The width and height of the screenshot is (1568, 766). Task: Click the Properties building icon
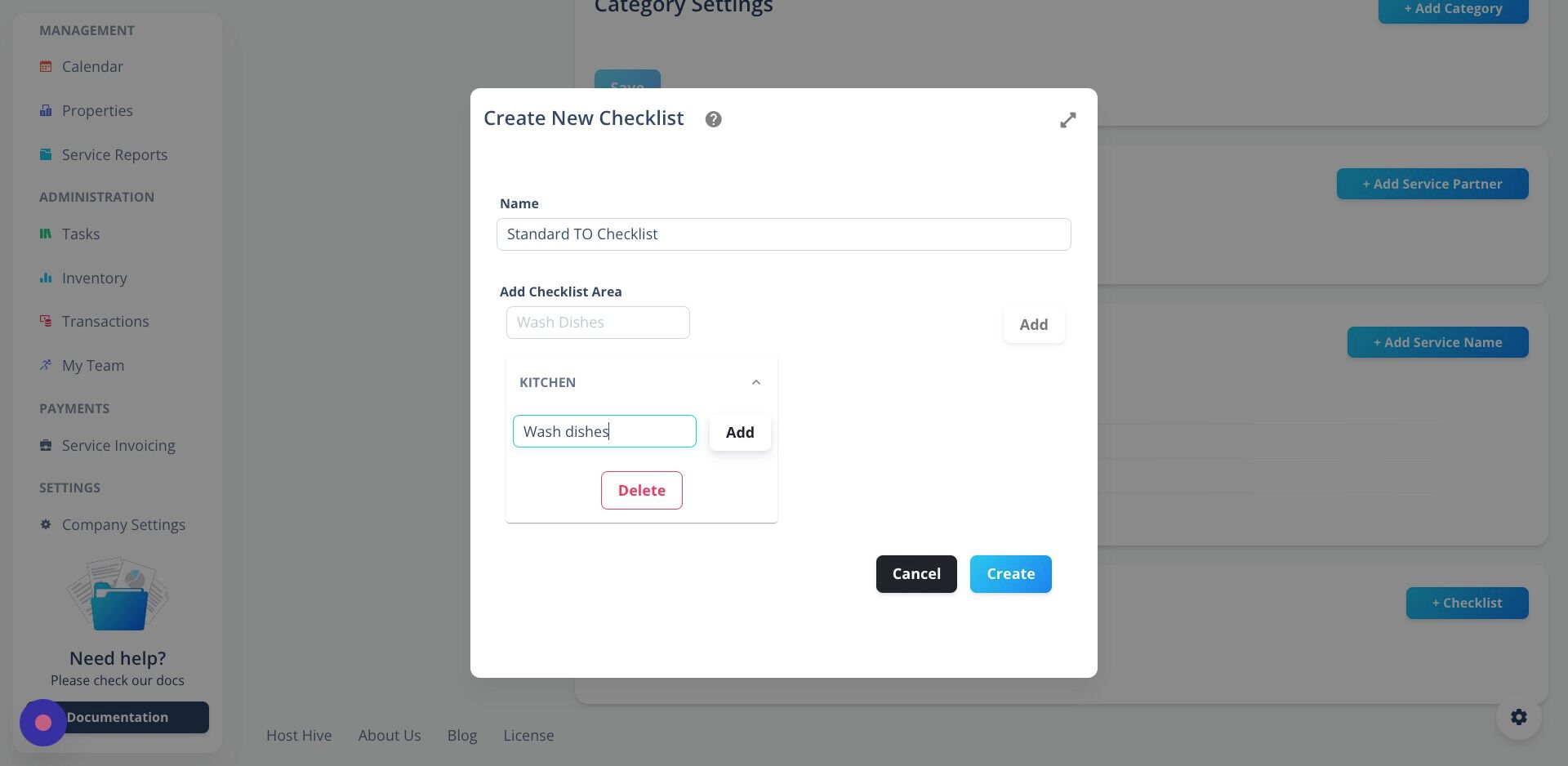point(46,110)
